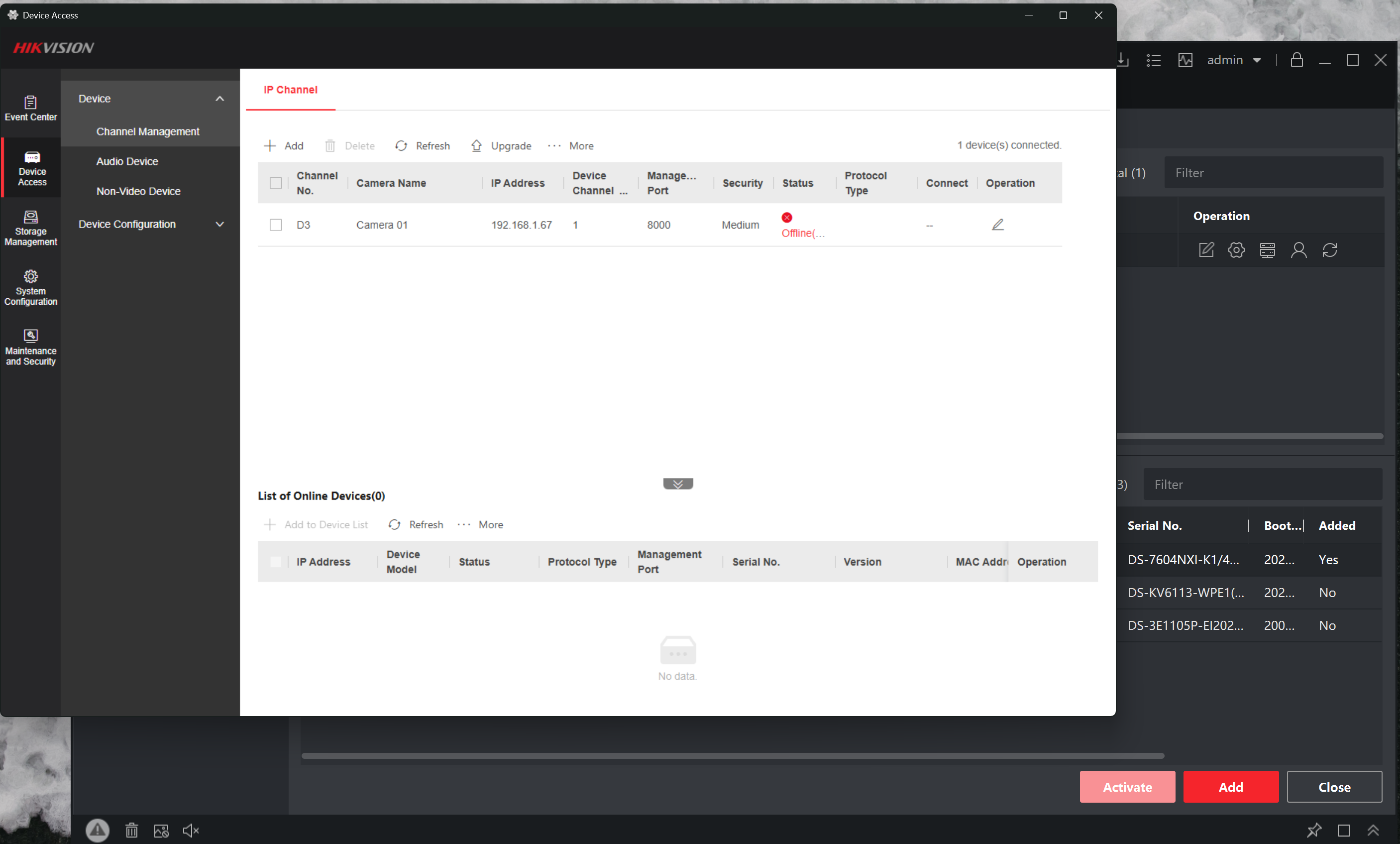Open System Configuration section

pos(31,288)
